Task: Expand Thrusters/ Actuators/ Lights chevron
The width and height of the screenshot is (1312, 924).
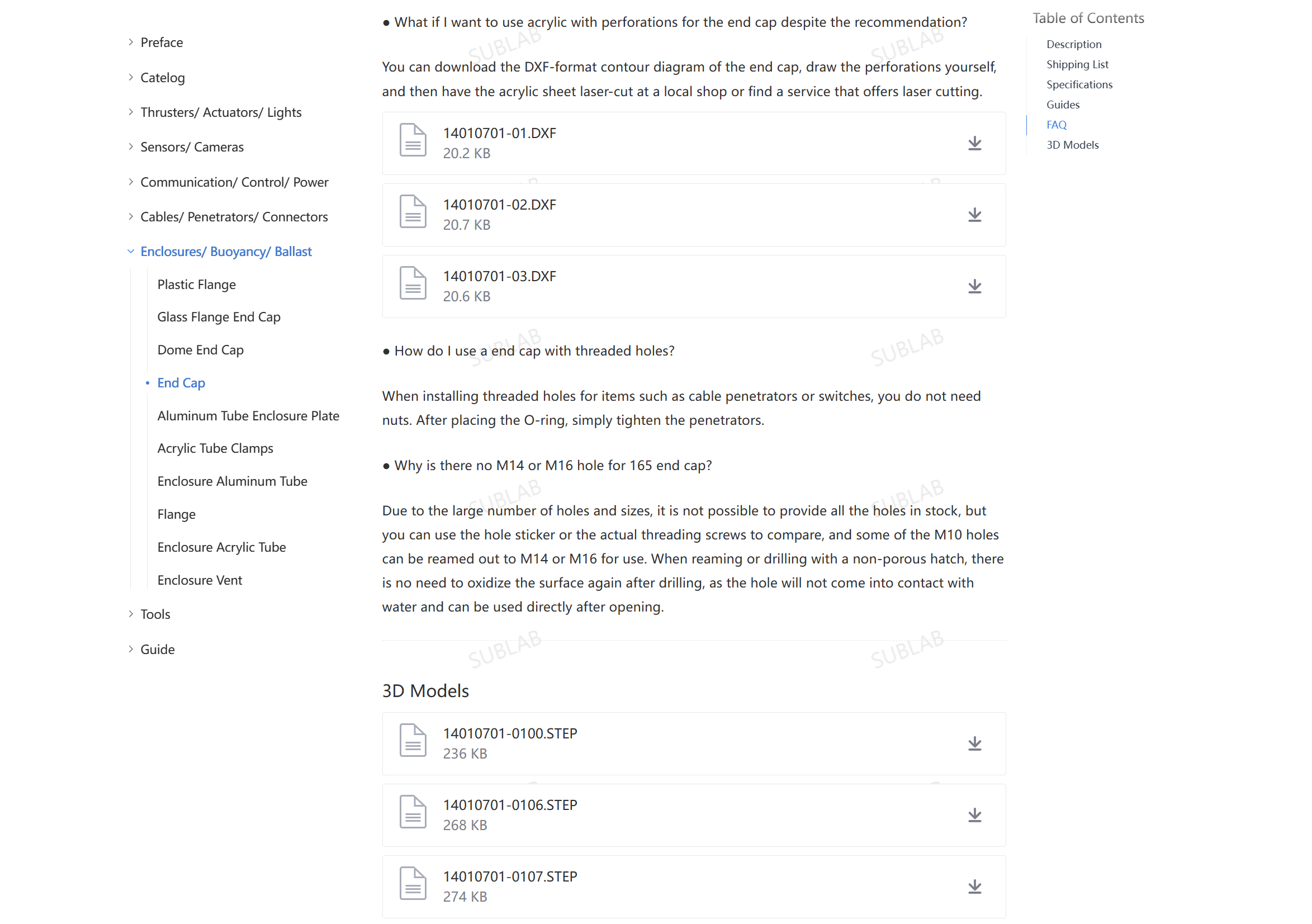Action: coord(131,112)
